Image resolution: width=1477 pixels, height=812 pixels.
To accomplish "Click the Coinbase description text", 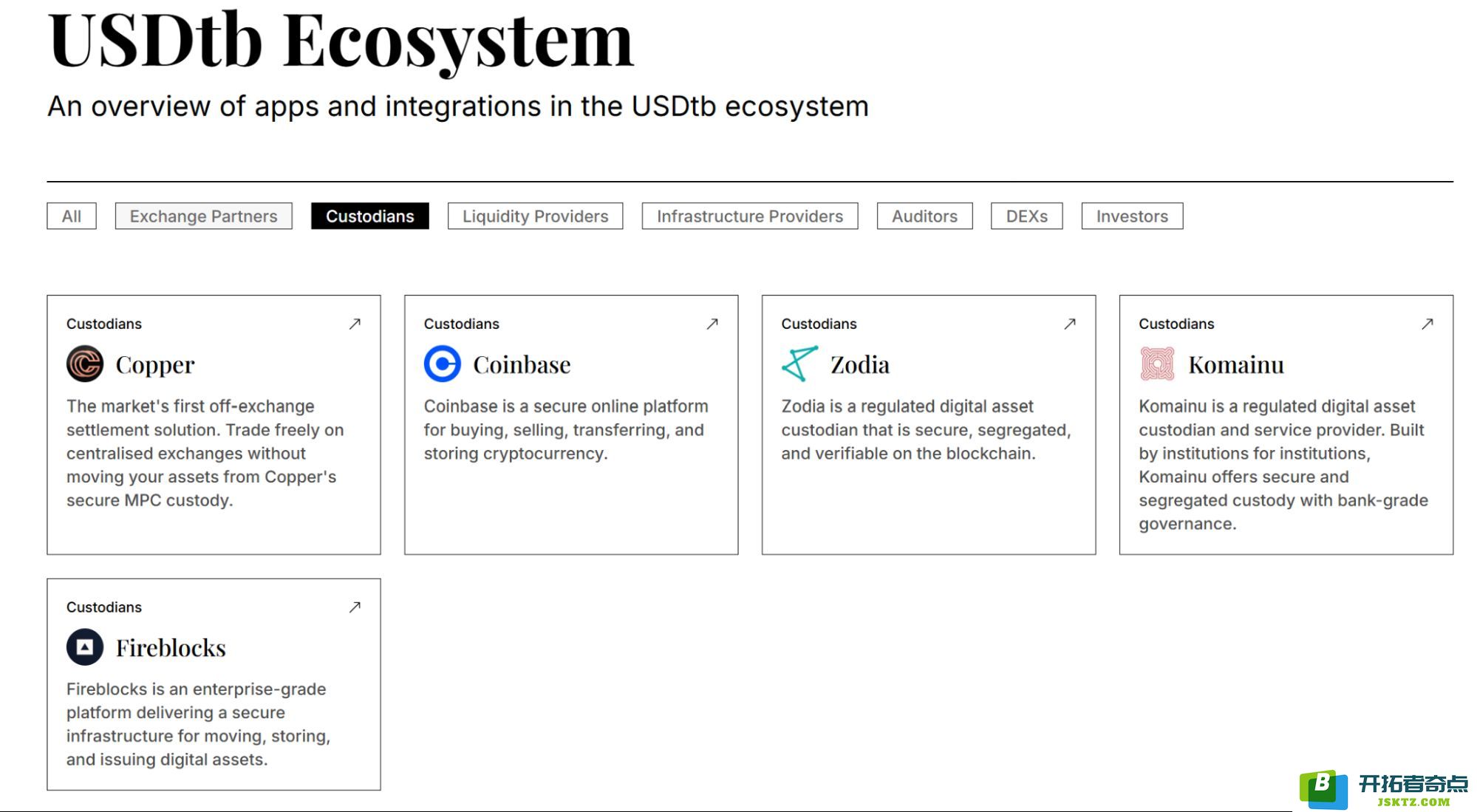I will (566, 429).
